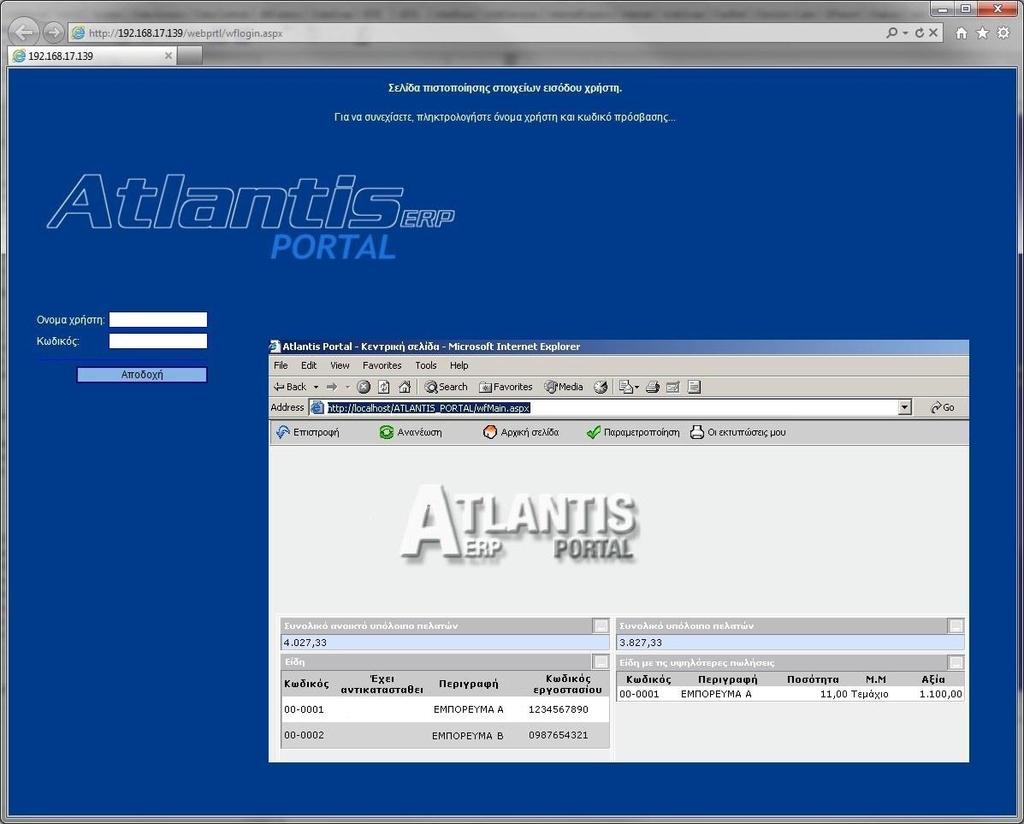Click ΕΜΠΟΡΕΥΜΑ Β description cell
Image resolution: width=1024 pixels, height=824 pixels.
(467, 735)
